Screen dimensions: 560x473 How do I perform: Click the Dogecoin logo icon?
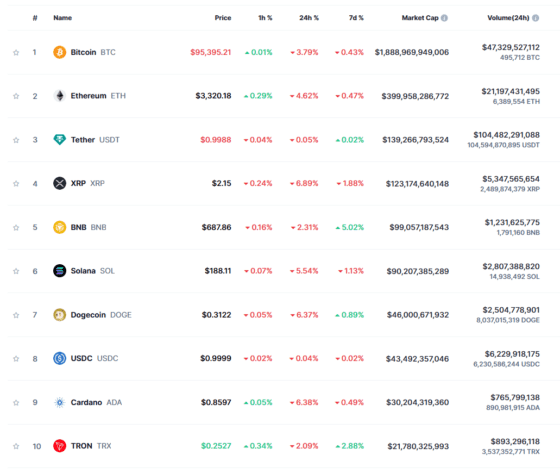click(60, 315)
